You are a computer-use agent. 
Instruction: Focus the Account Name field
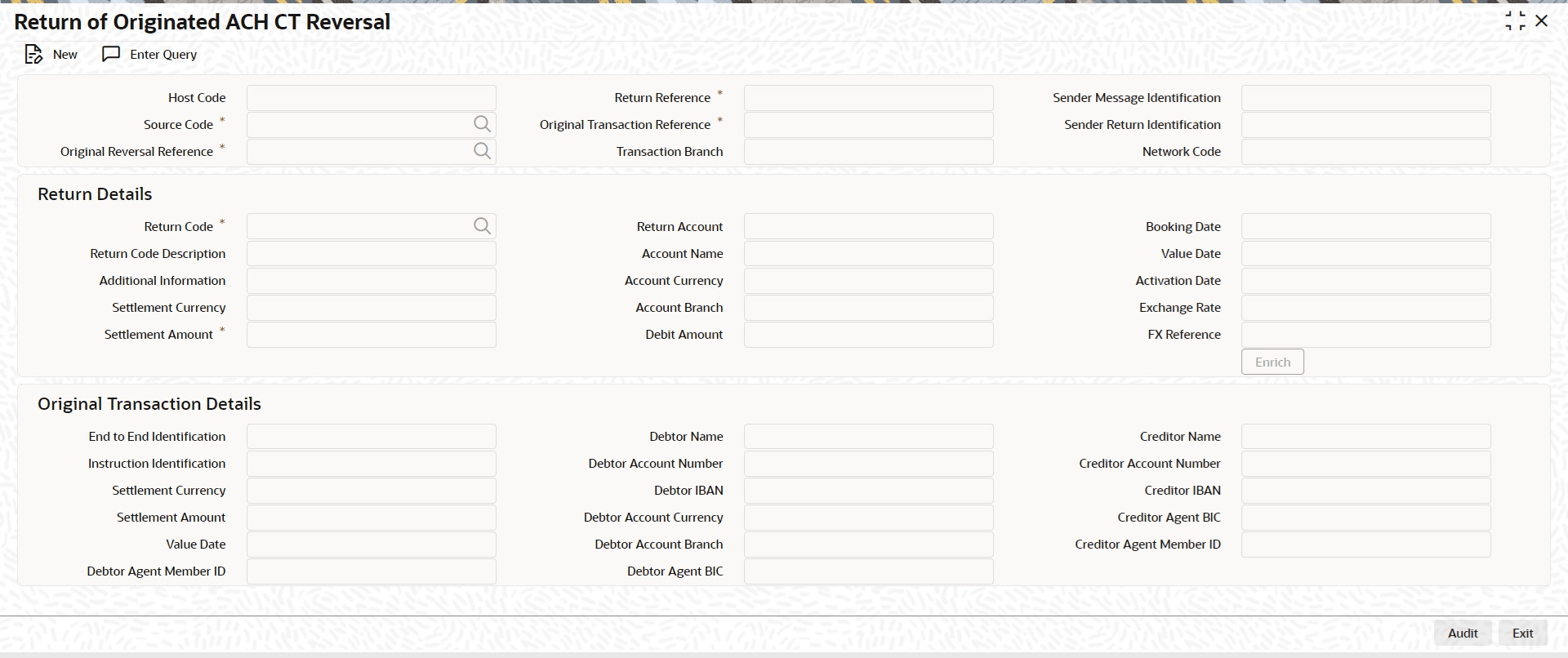(869, 254)
